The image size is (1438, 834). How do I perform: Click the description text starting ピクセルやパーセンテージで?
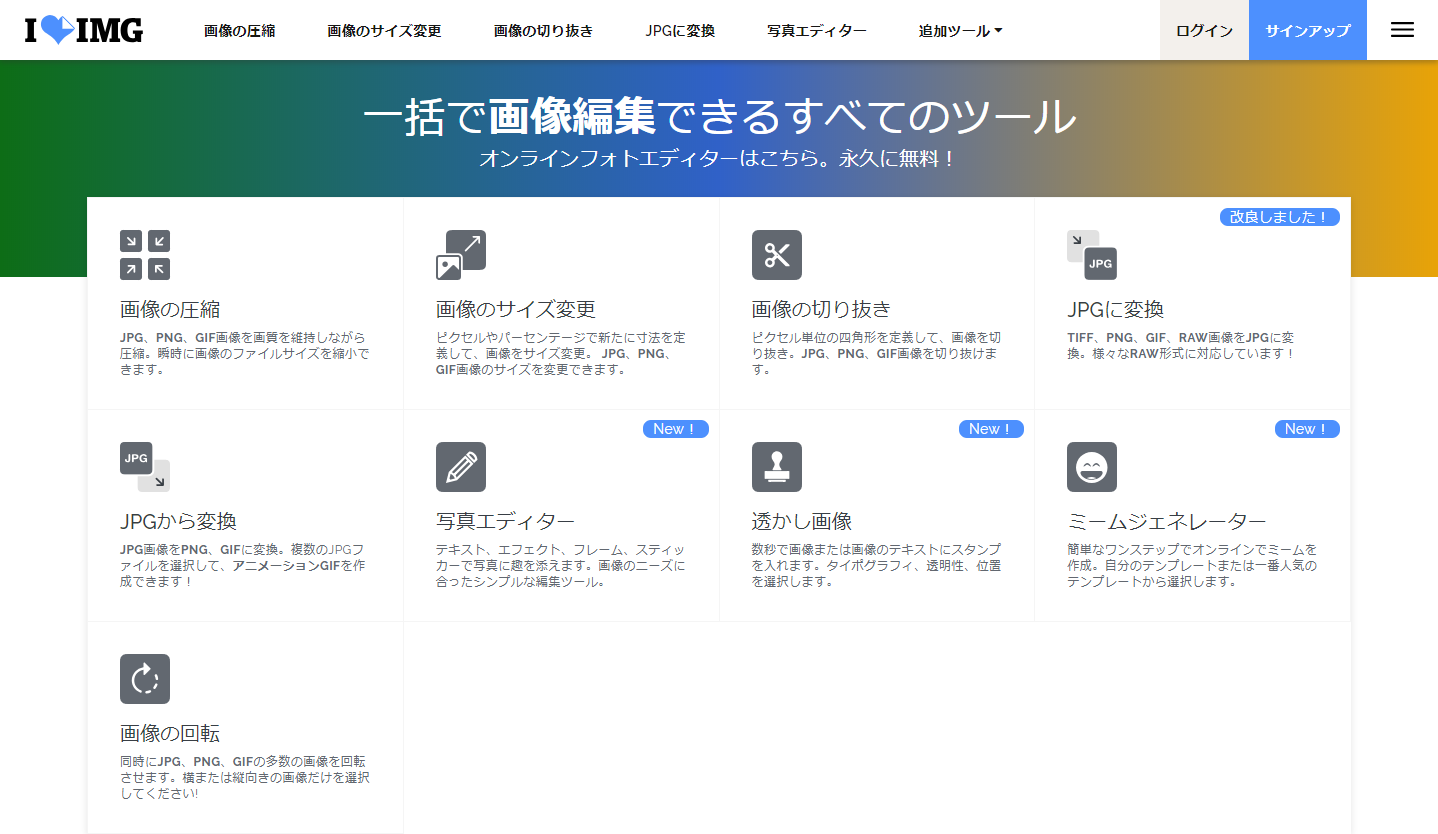pyautogui.click(x=561, y=354)
